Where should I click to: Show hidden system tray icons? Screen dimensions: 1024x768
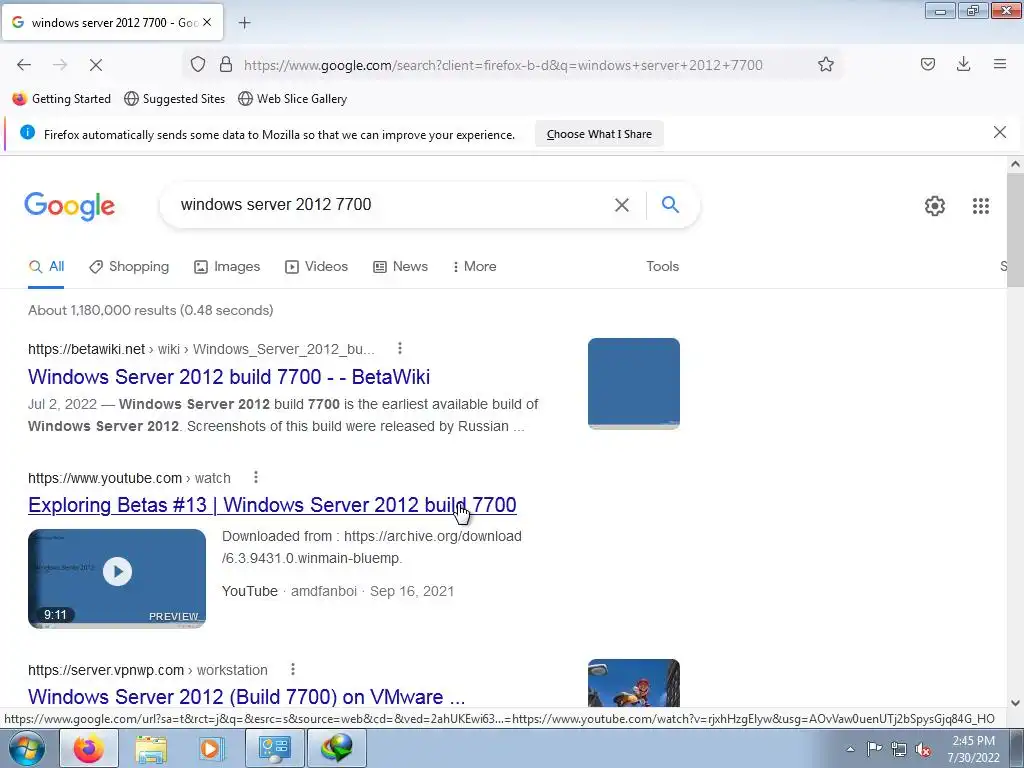(850, 749)
